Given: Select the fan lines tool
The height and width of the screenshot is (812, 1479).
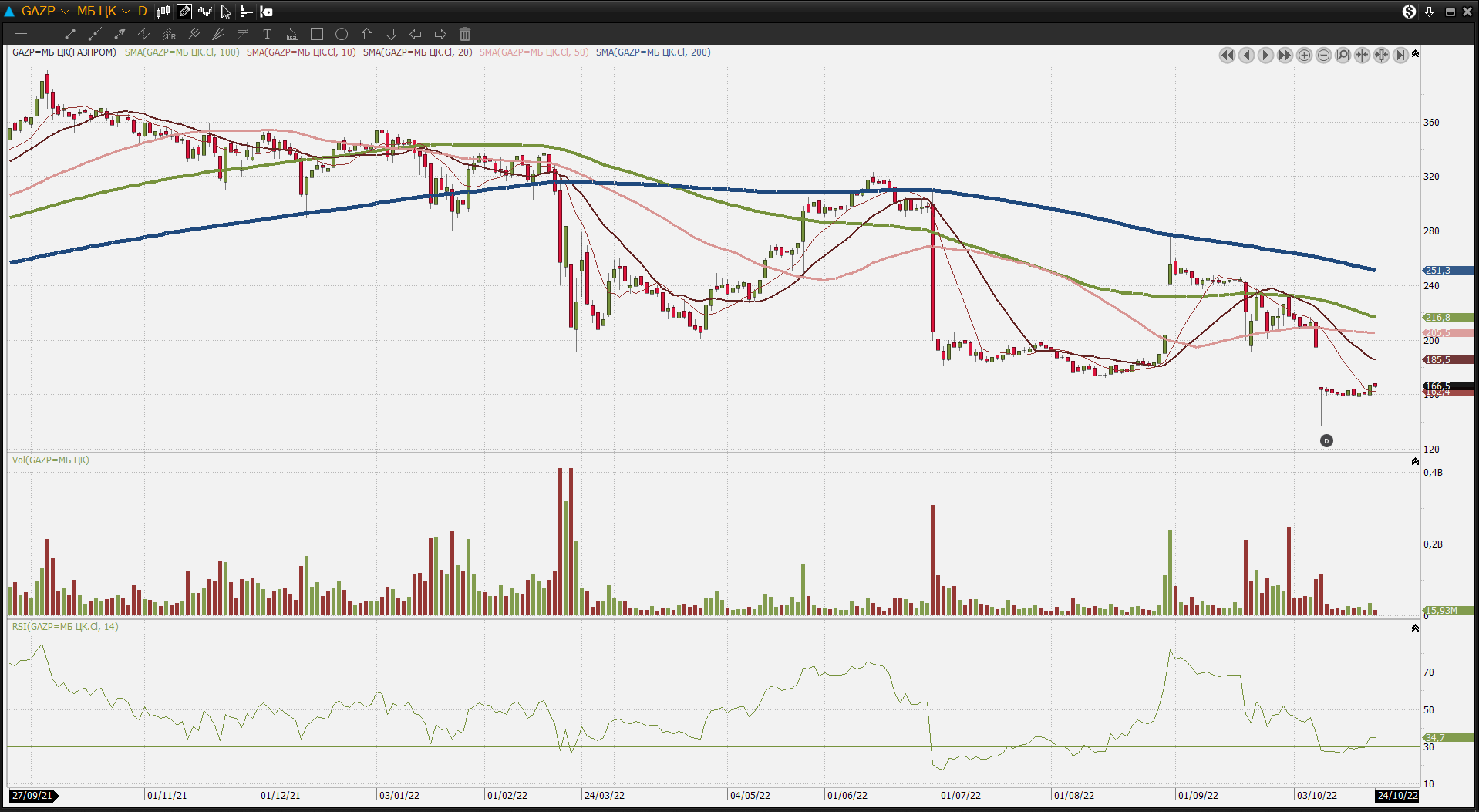Looking at the screenshot, I should (x=218, y=34).
